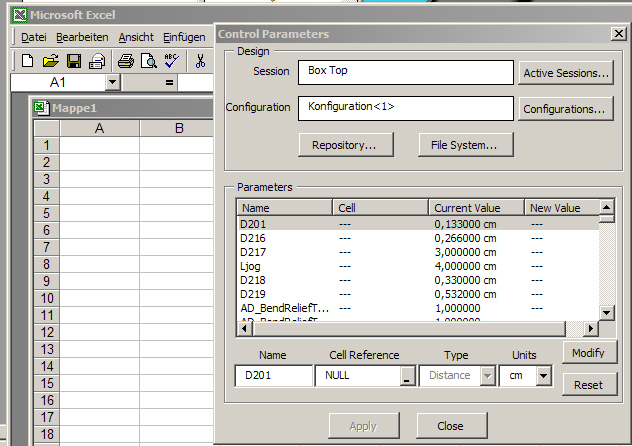This screenshot has width=632, height=446.
Task: Click the Open folder icon in Excel toolbar
Action: (51, 61)
